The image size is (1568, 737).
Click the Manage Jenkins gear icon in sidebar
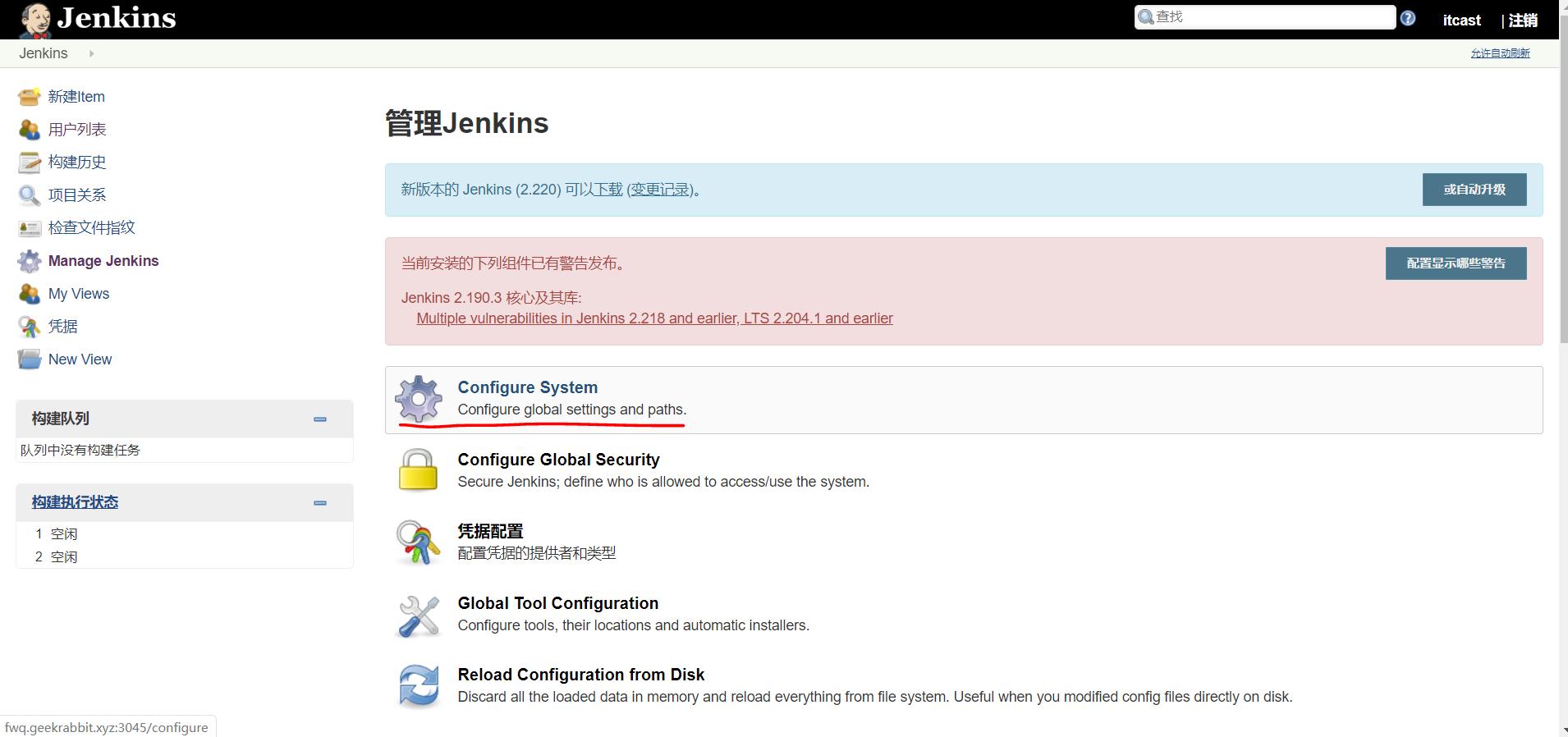(x=30, y=261)
